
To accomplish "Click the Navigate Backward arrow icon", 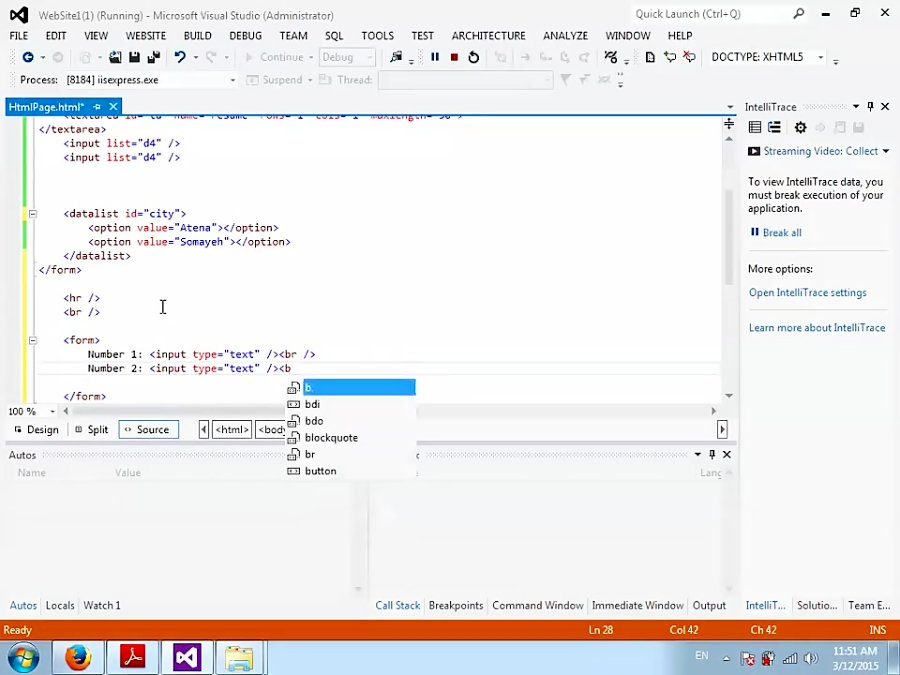I will click(28, 57).
